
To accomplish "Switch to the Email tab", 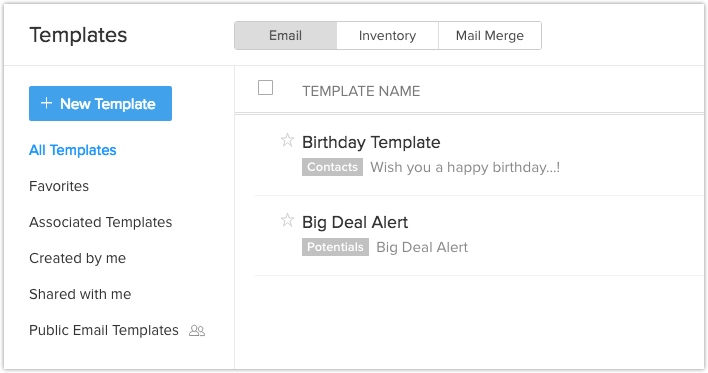I will coord(285,36).
